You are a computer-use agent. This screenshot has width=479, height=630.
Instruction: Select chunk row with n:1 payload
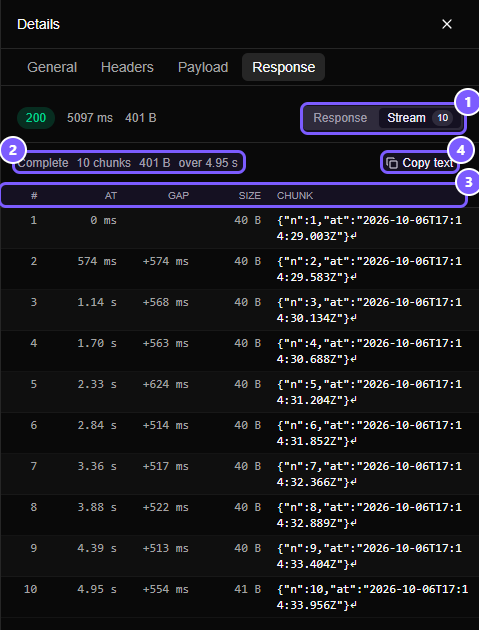(x=240, y=228)
